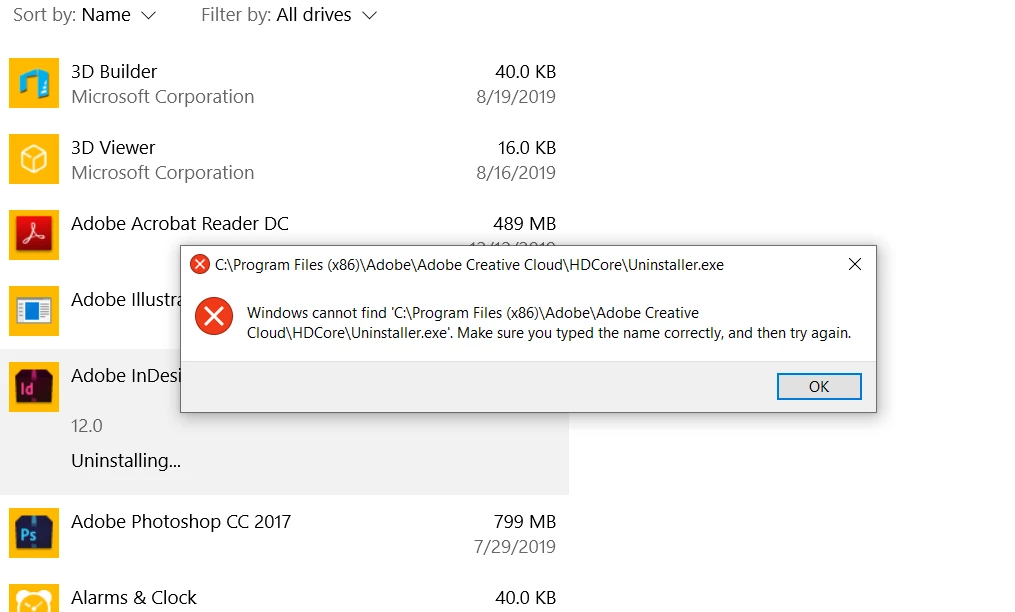This screenshot has height=612, width=1015.
Task: Click the 3D Builder 40.0 KB size
Action: coord(526,71)
